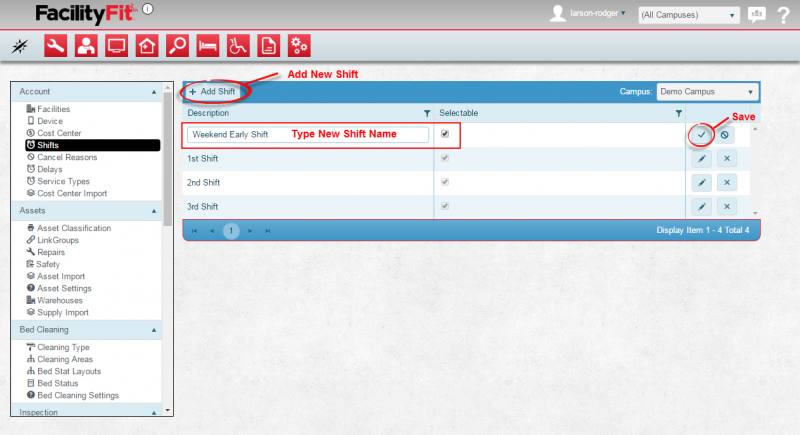Screen dimensions: 800x435
Task: Open the bed module toolbar icon
Action: tap(208, 45)
